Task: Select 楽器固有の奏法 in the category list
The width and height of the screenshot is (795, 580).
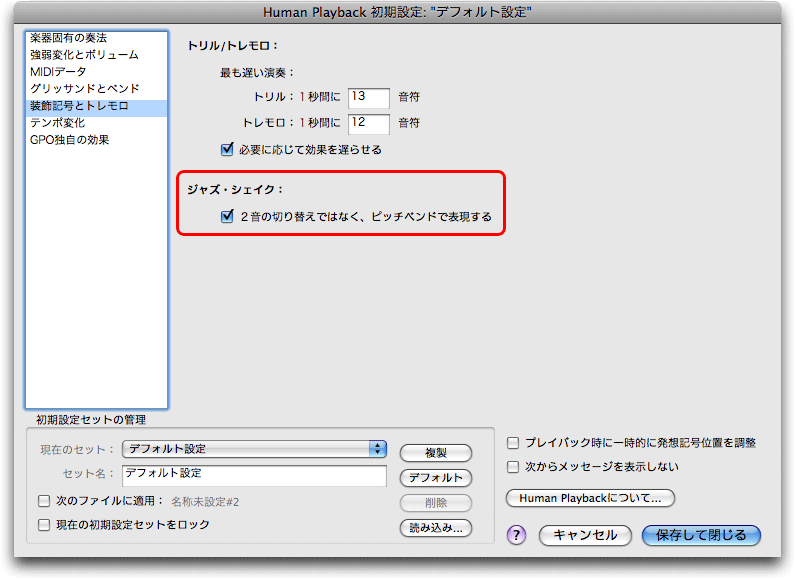Action: tap(96, 38)
